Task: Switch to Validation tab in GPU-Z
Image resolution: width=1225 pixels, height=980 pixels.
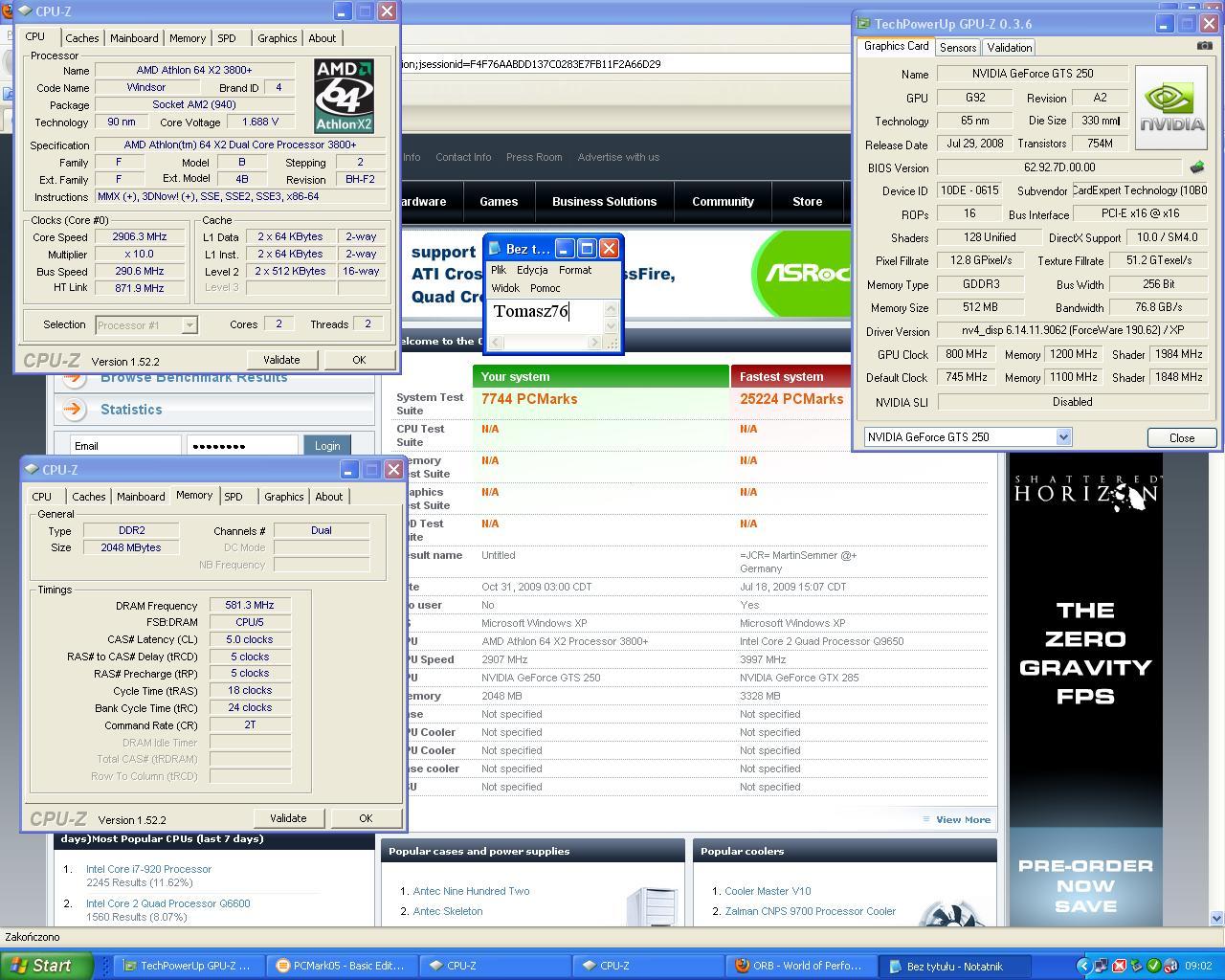Action: point(1009,47)
